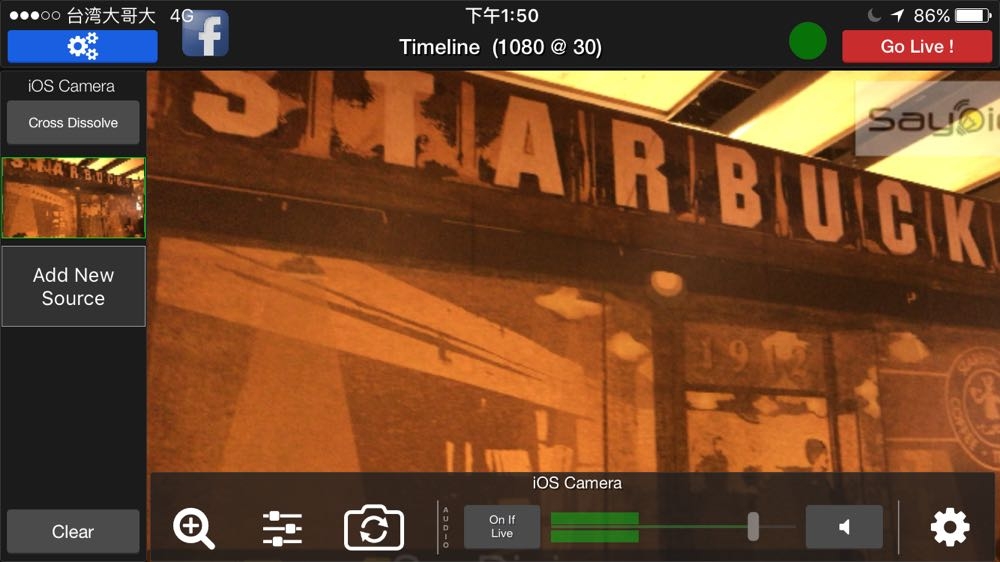Tap the Do Not Disturb moon icon

coord(874,15)
